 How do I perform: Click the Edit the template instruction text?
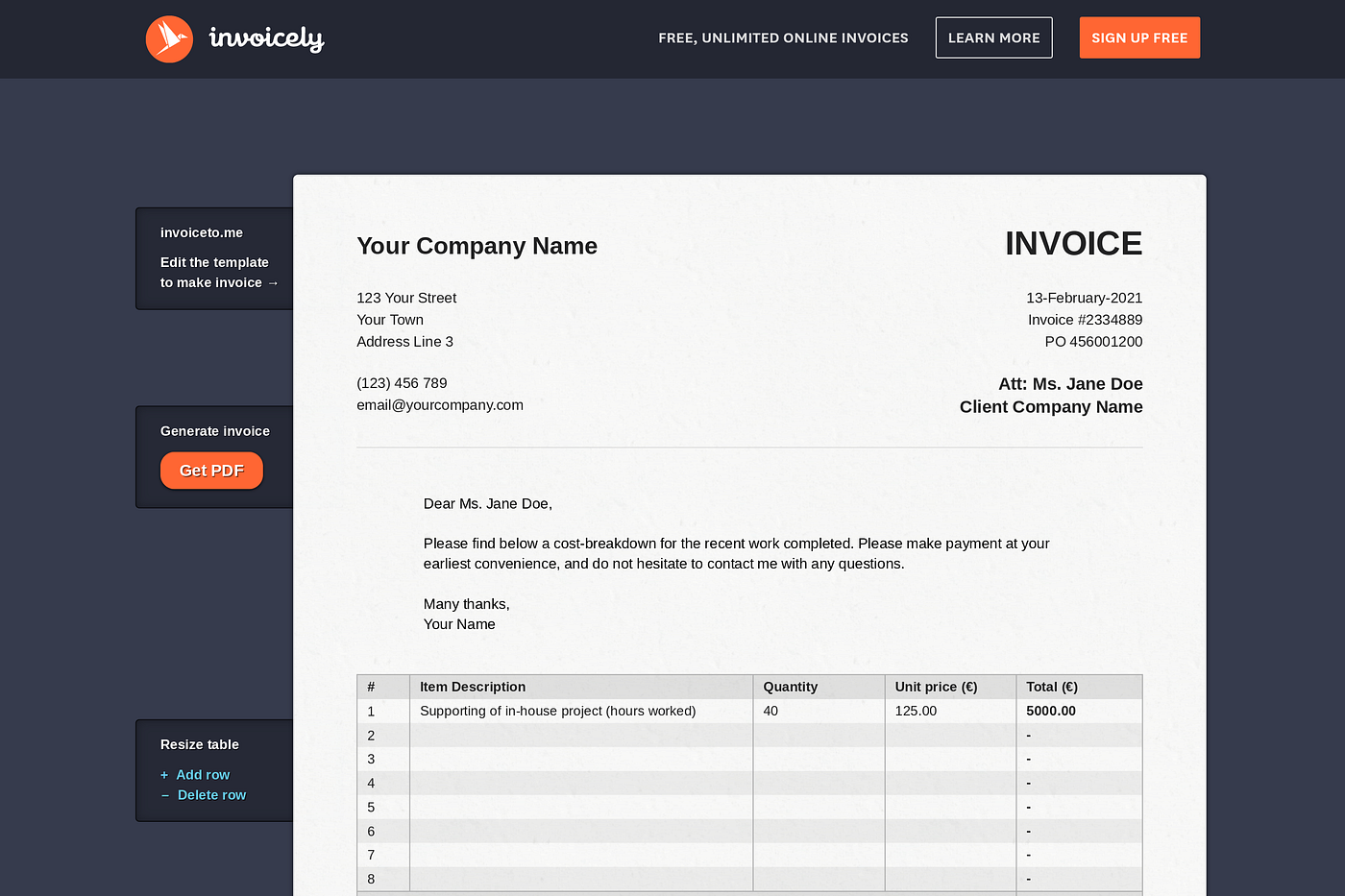pos(219,273)
